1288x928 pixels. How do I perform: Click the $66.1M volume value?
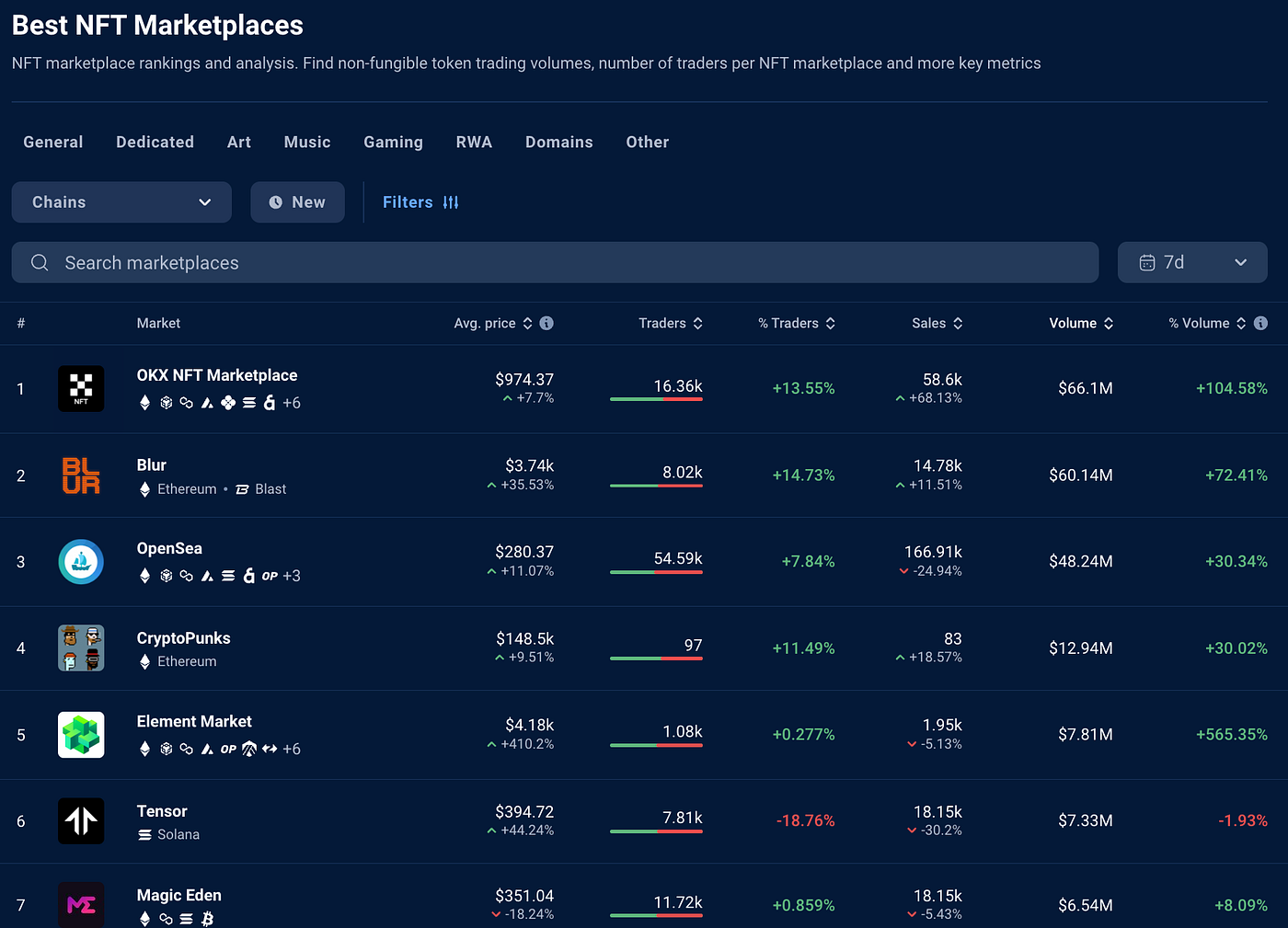tap(1086, 388)
